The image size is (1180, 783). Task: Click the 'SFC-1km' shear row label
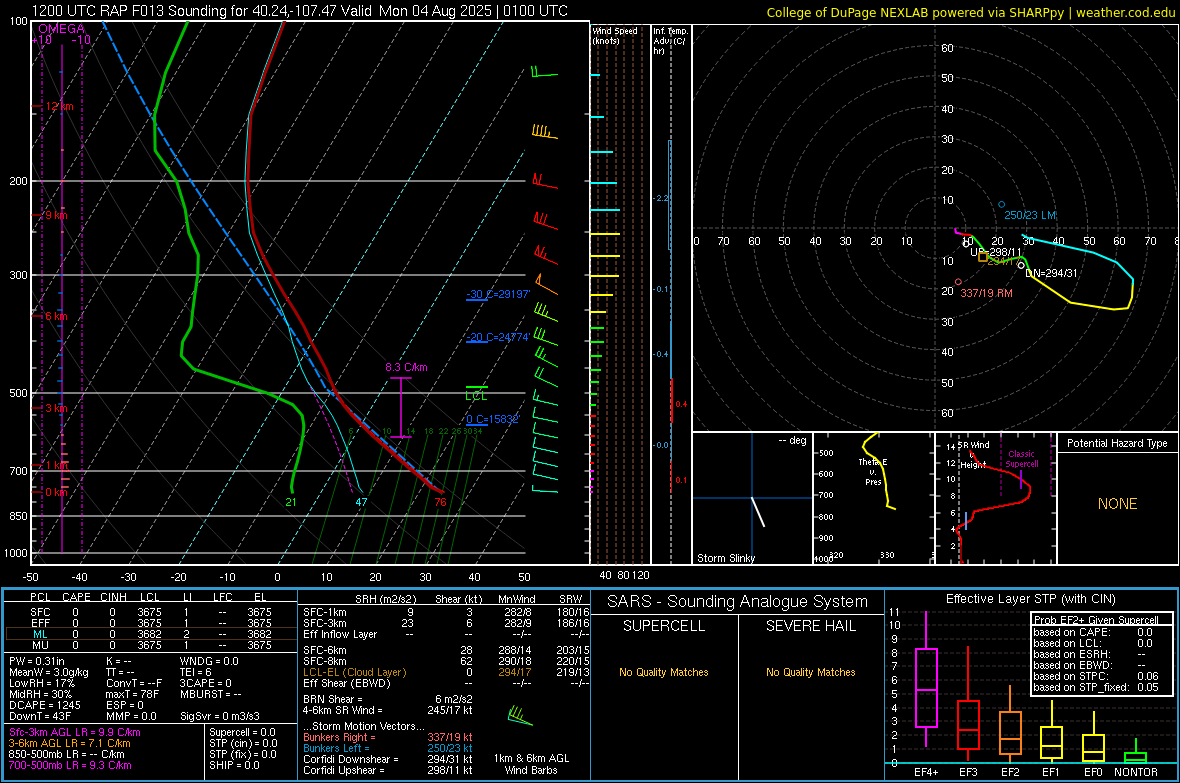tap(324, 612)
